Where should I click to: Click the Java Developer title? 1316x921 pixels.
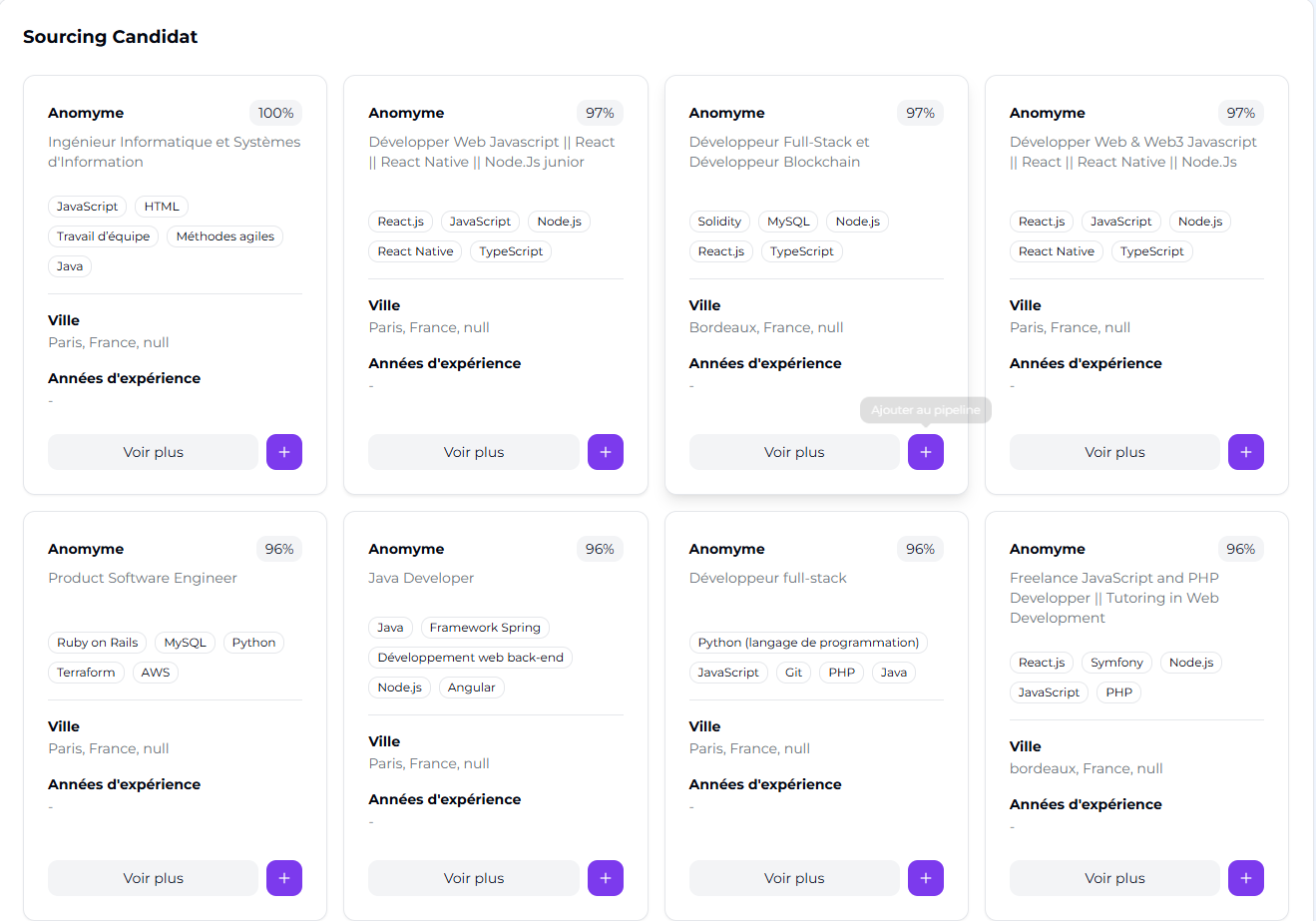coord(421,578)
